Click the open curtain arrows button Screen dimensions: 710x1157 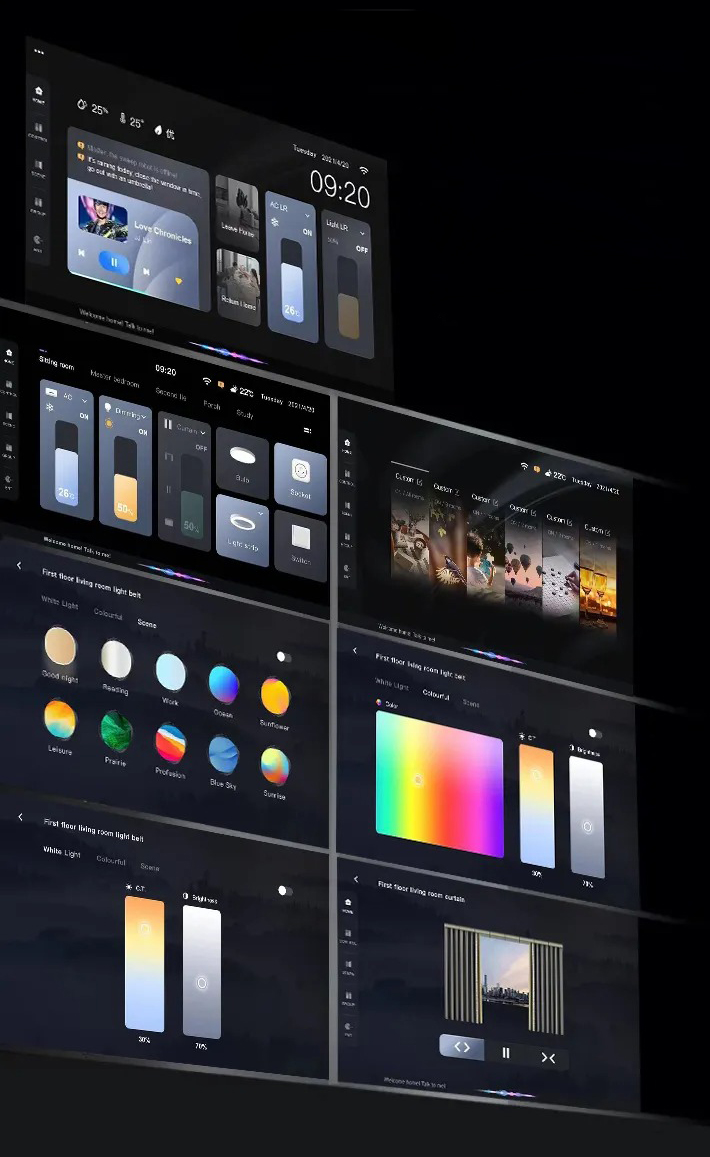462,1047
